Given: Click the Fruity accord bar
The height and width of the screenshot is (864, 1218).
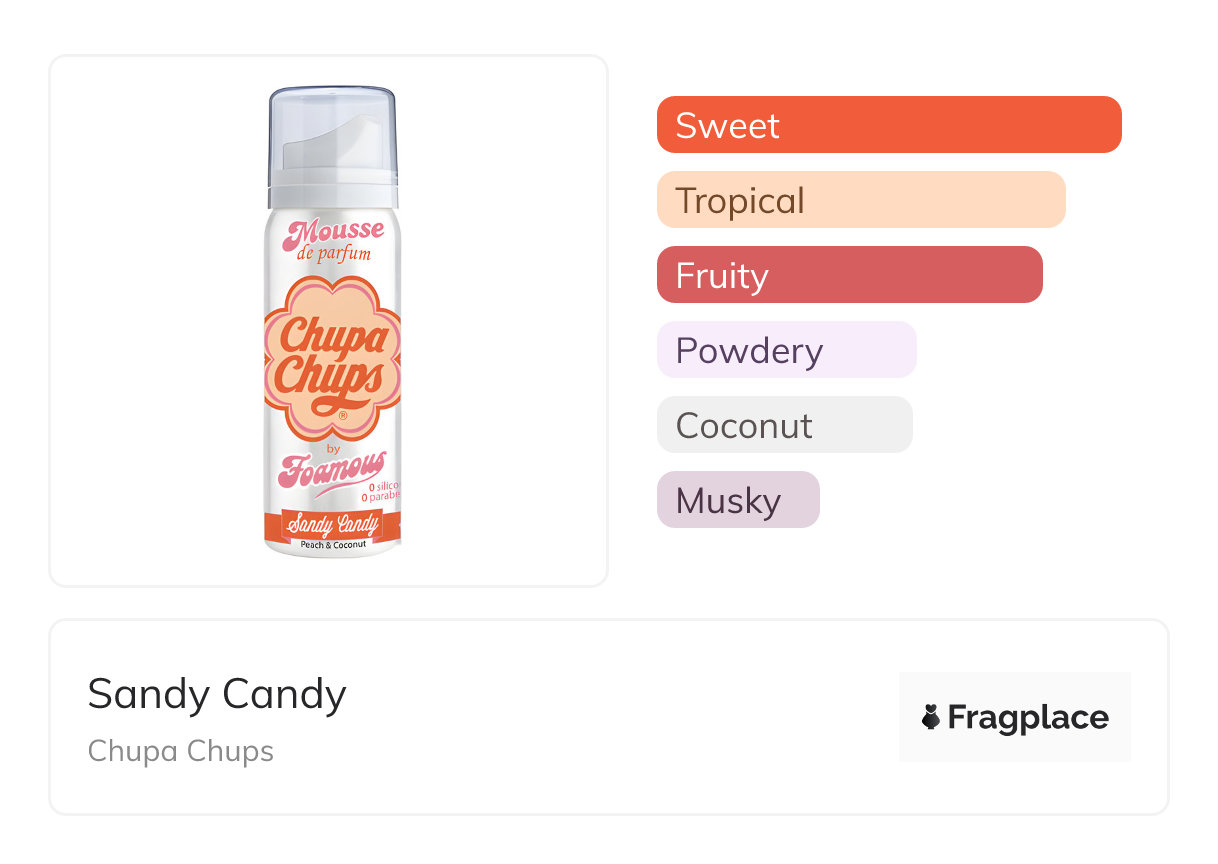Looking at the screenshot, I should pos(849,275).
